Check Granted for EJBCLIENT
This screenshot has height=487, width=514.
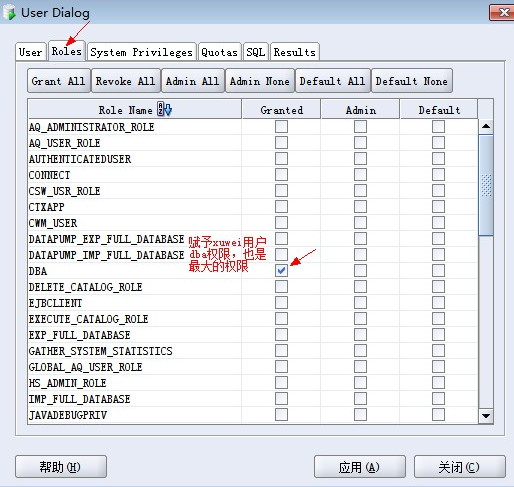pyautogui.click(x=281, y=302)
